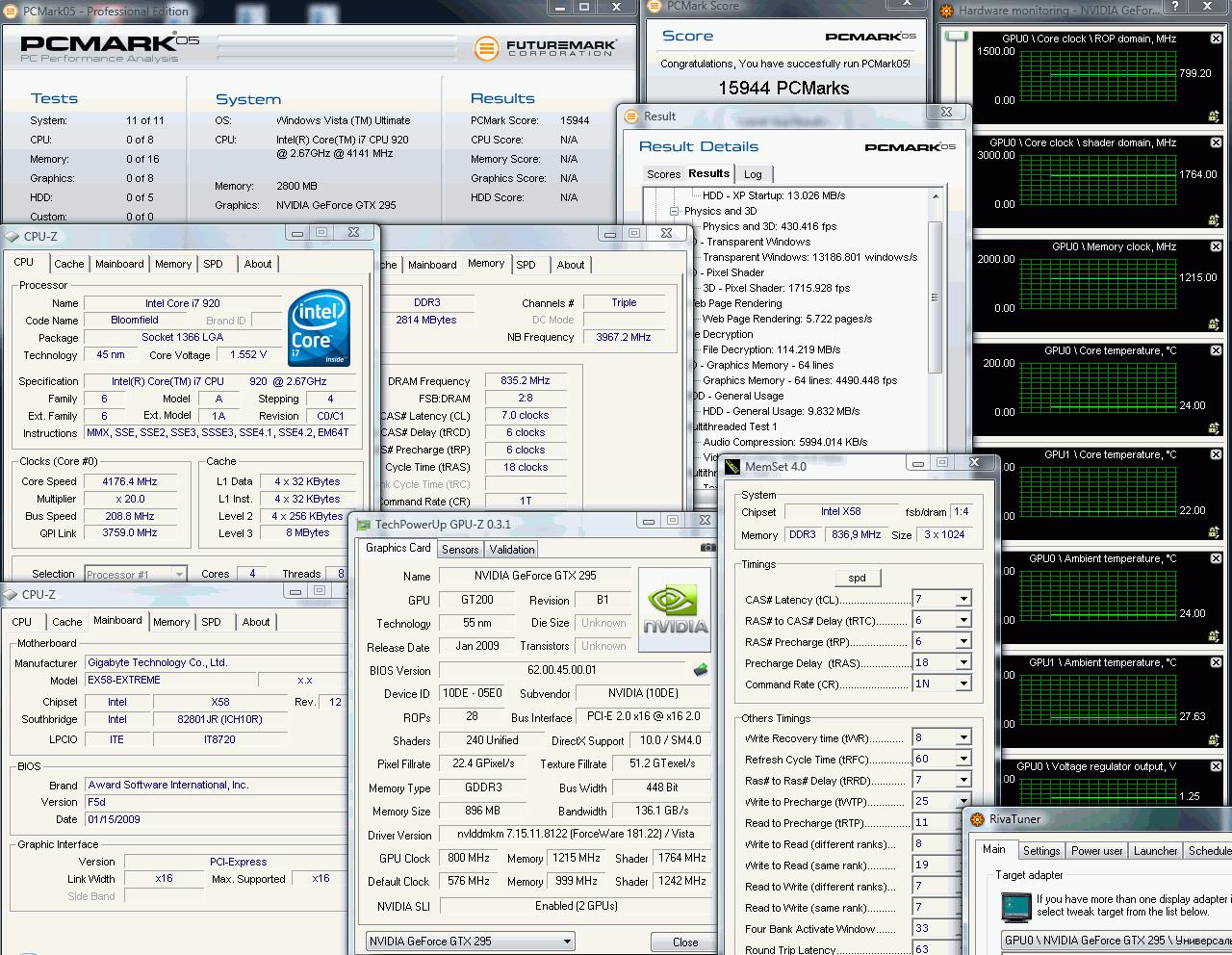
Task: Close the GPU1 Core temperature graph
Action: point(1216,455)
